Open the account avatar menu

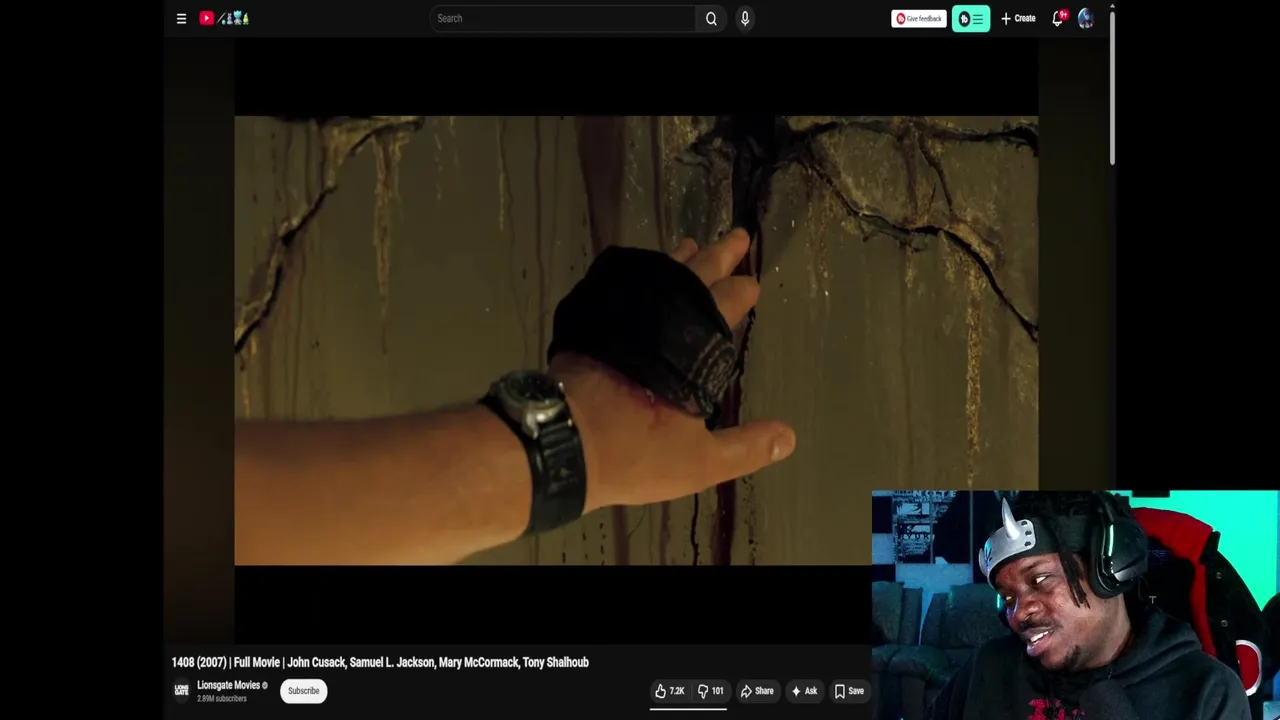(x=1086, y=18)
